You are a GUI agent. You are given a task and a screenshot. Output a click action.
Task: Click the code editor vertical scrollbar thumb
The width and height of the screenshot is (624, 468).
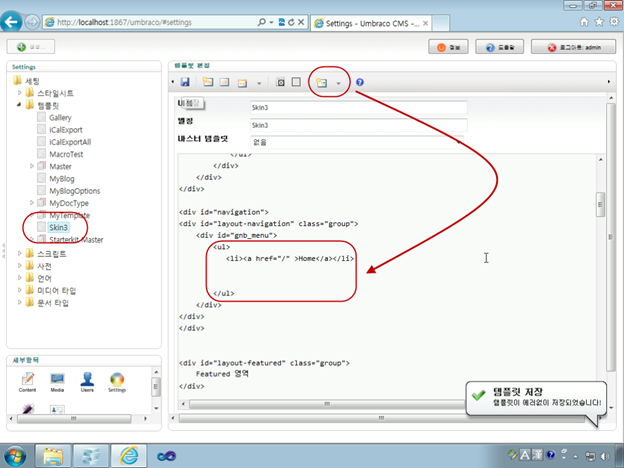click(601, 204)
